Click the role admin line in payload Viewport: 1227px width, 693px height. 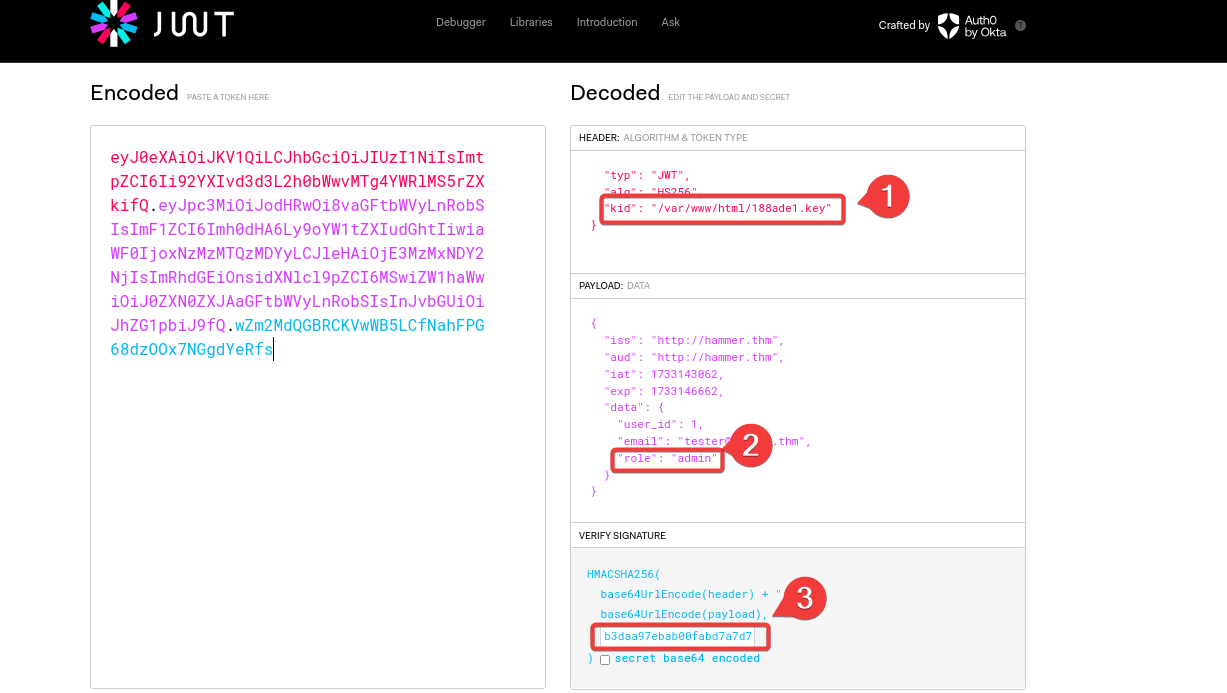click(x=667, y=459)
